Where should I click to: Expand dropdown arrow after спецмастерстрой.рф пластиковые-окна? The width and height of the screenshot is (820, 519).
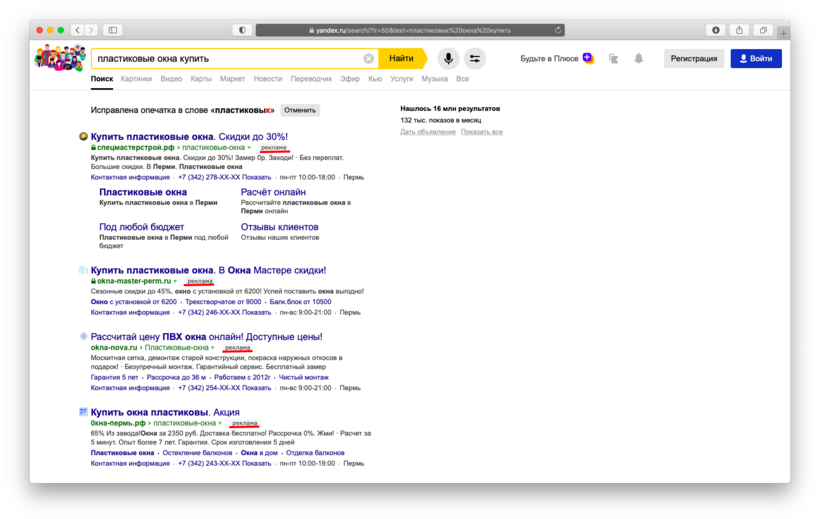coord(249,148)
